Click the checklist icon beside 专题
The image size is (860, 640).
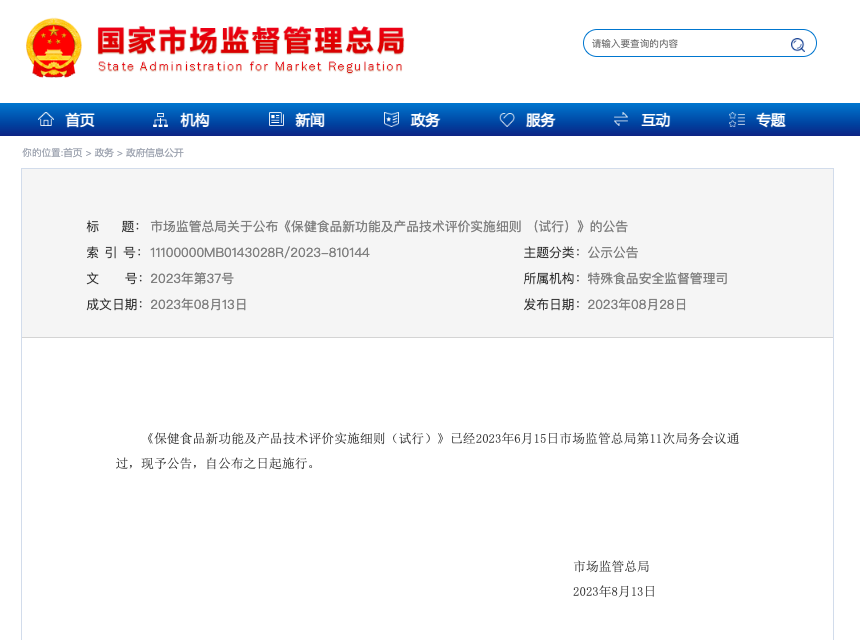(x=736, y=119)
